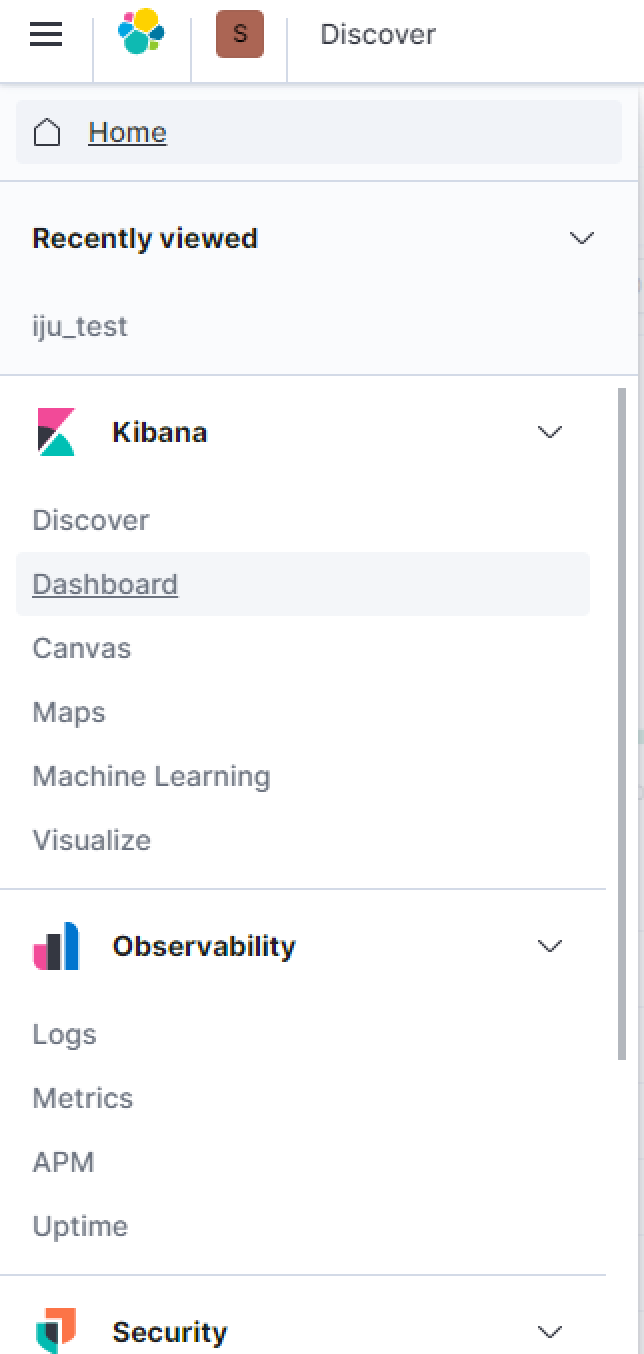Viewport: 644px width, 1354px height.
Task: Click the Elastic logo icon
Action: 141,33
